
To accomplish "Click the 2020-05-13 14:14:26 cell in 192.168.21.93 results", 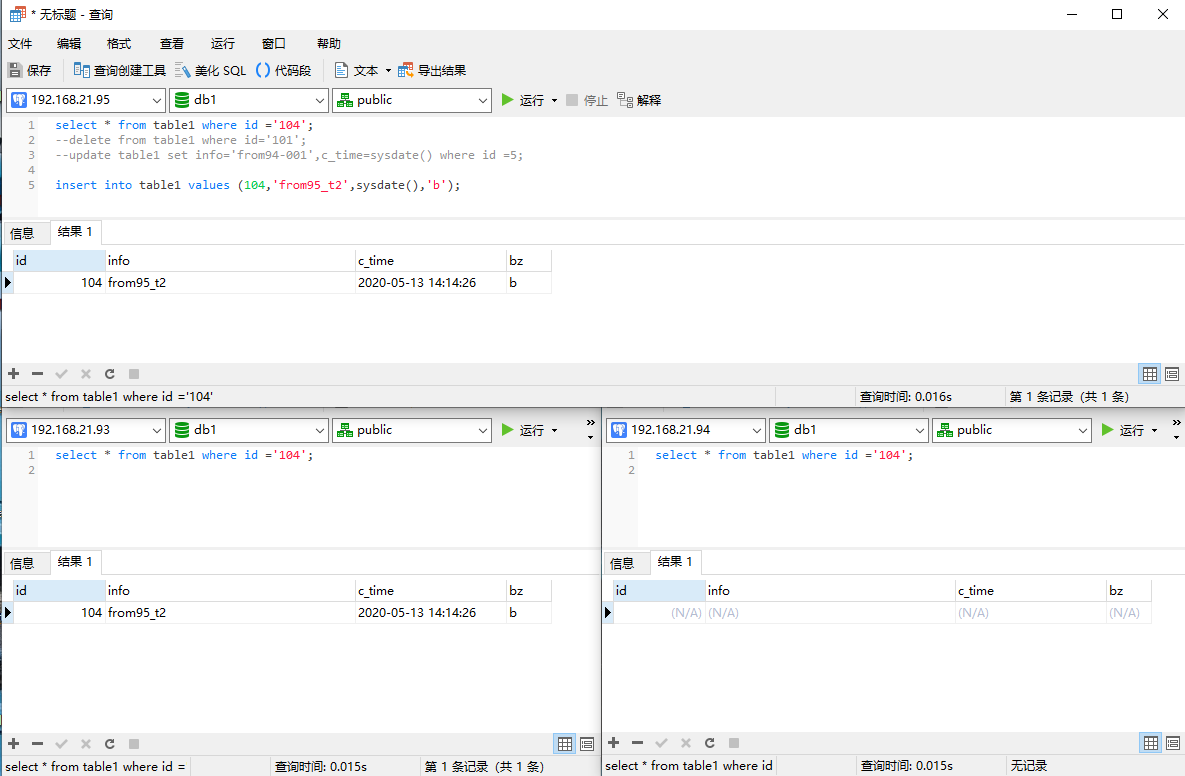I will tap(431, 613).
